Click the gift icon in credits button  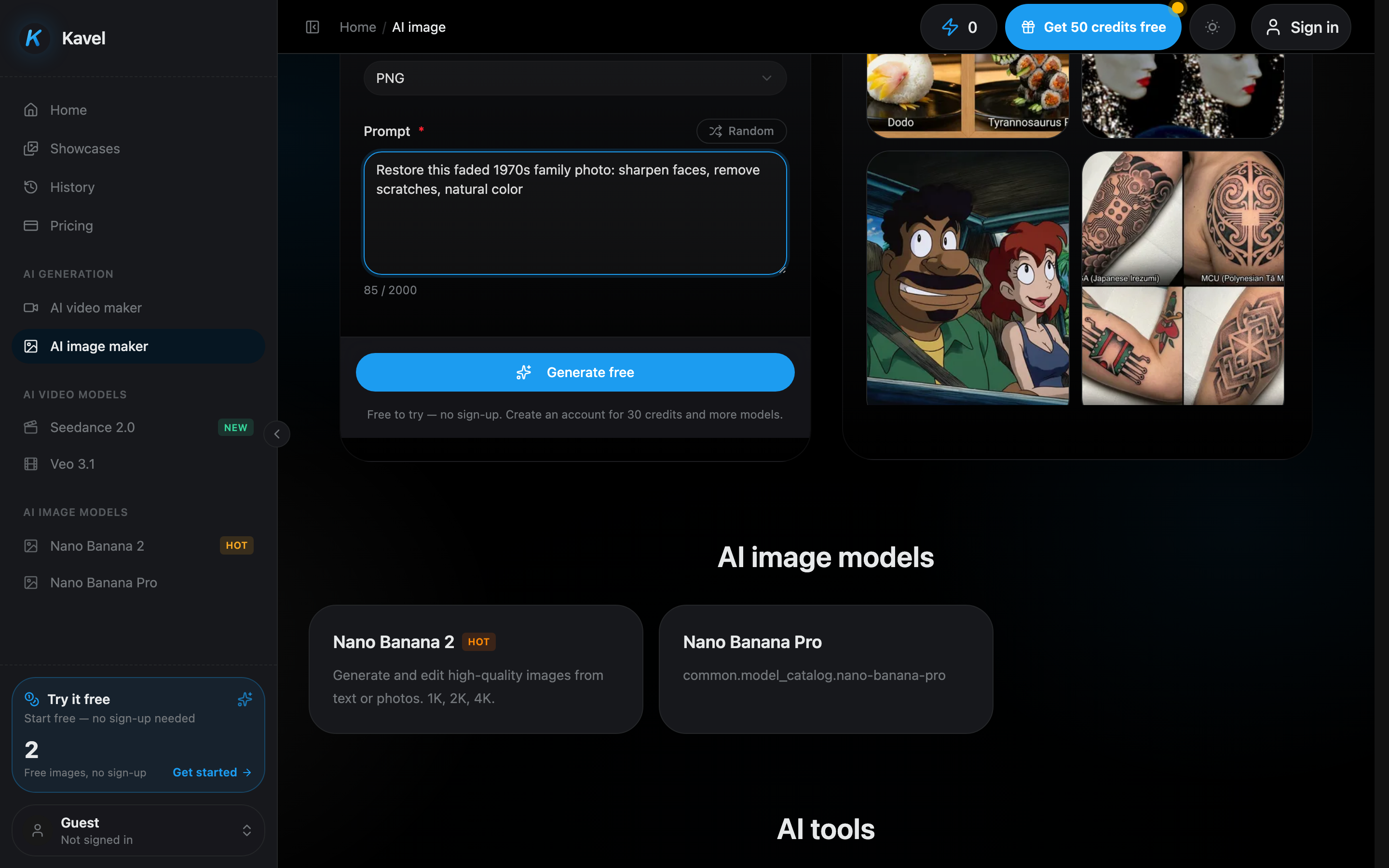tap(1028, 27)
